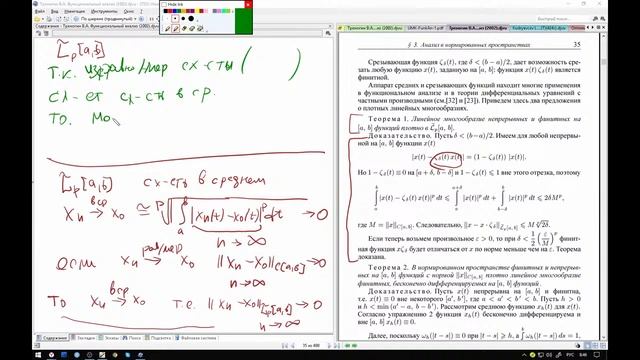Open the Файловая система bottom panel tab
Screen dimensions: 640x360
pos(196,338)
